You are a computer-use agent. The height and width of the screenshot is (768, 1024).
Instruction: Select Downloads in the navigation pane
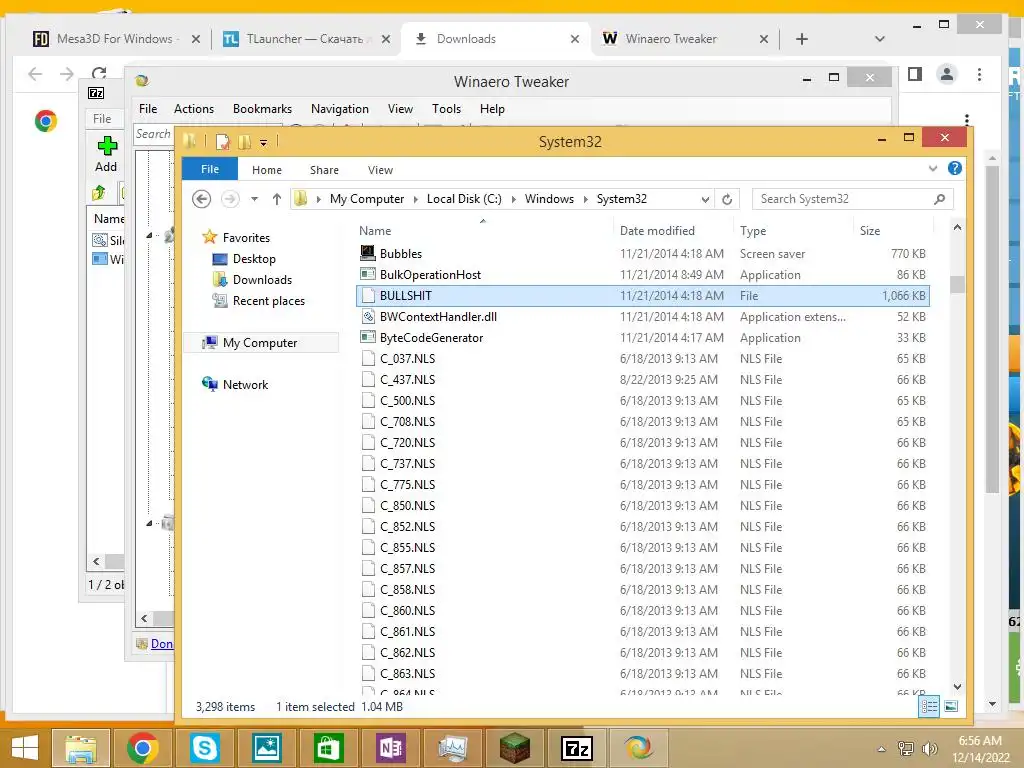(x=262, y=280)
